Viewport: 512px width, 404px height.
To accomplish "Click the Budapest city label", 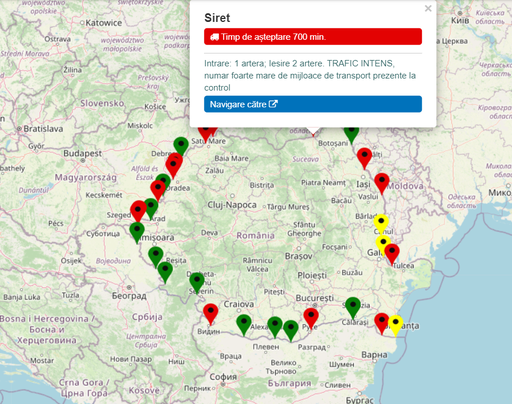I will pos(83,153).
